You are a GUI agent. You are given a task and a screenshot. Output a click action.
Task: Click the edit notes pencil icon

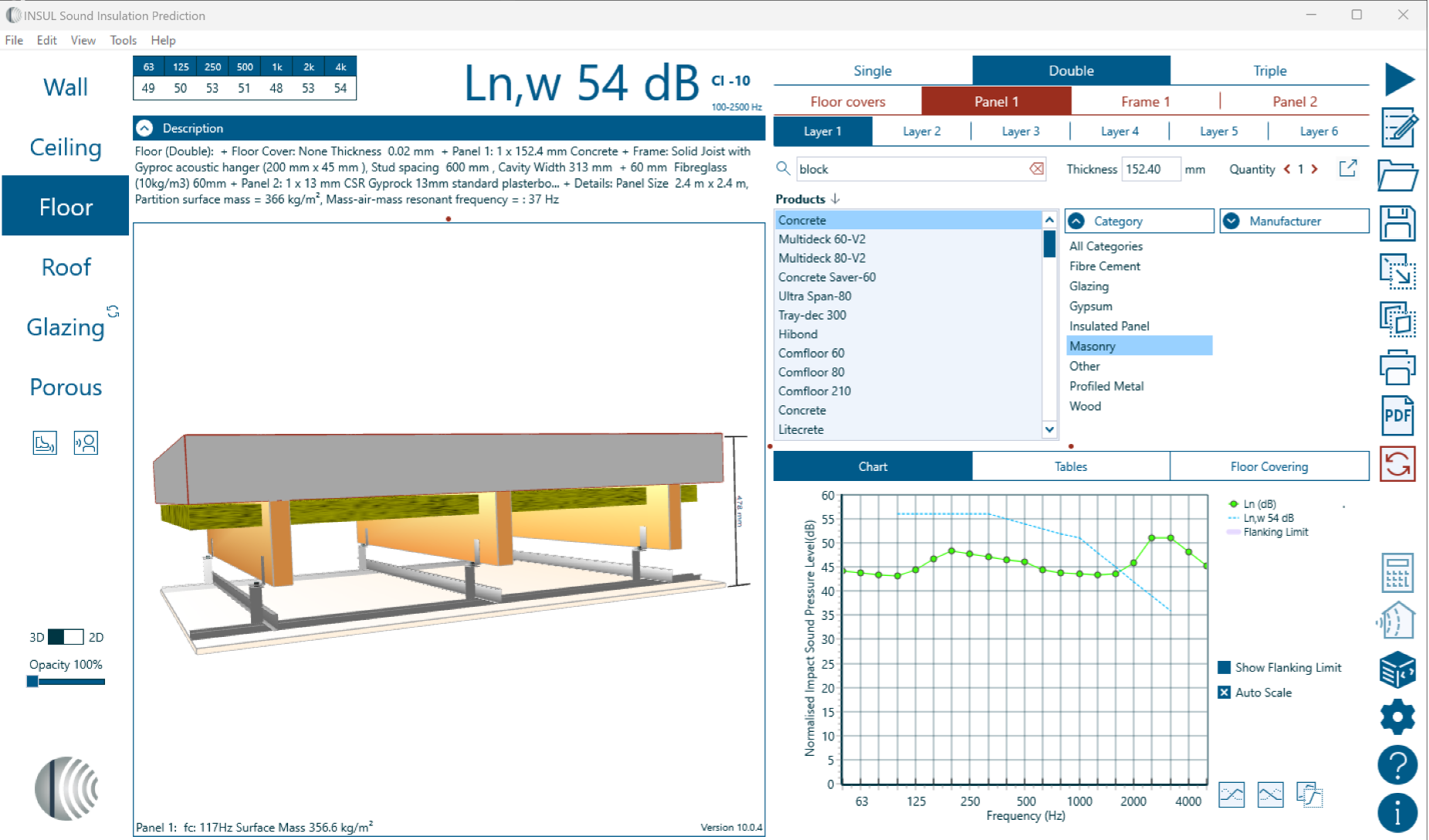[x=1399, y=127]
